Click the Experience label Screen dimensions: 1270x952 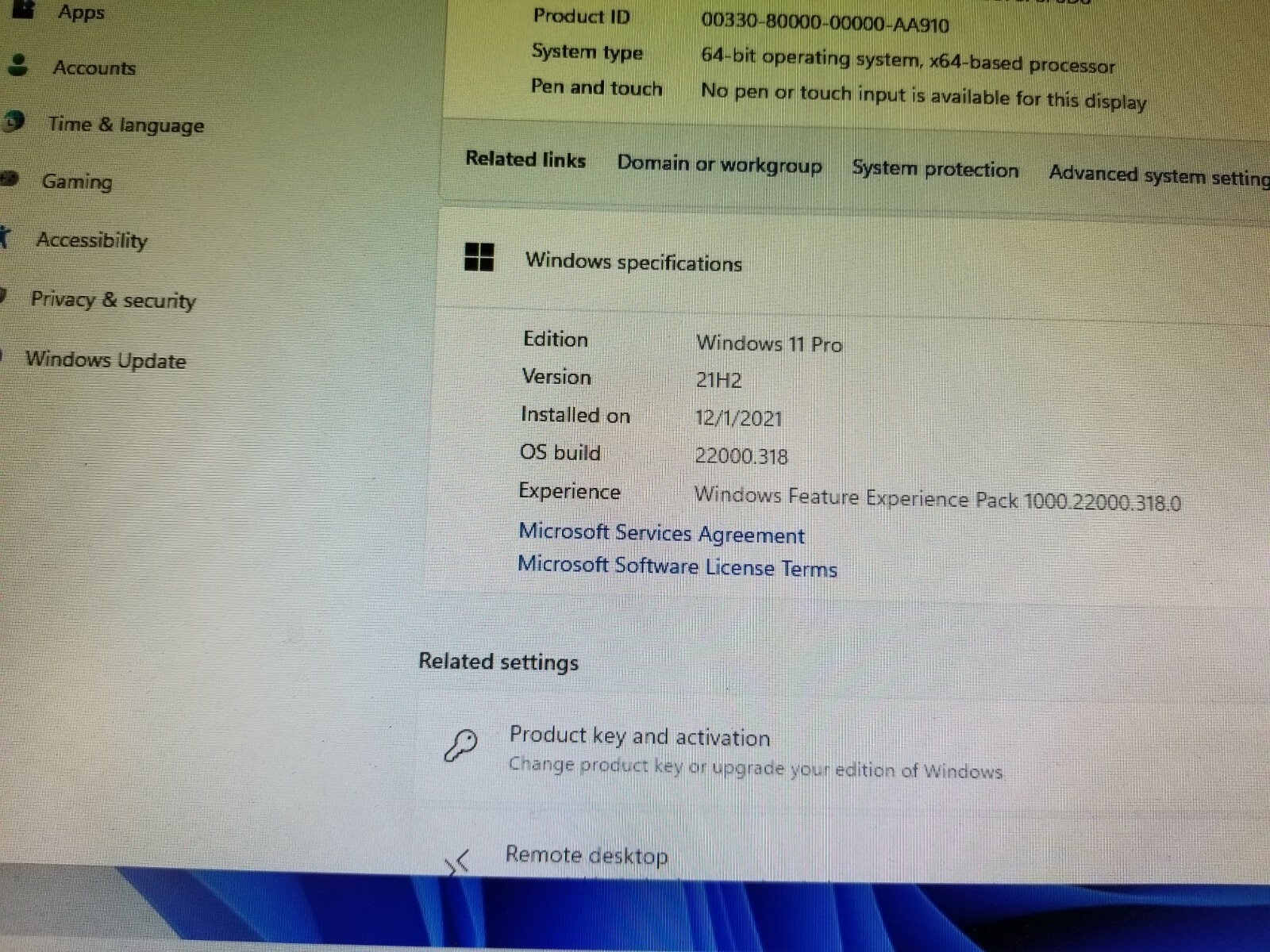569,491
